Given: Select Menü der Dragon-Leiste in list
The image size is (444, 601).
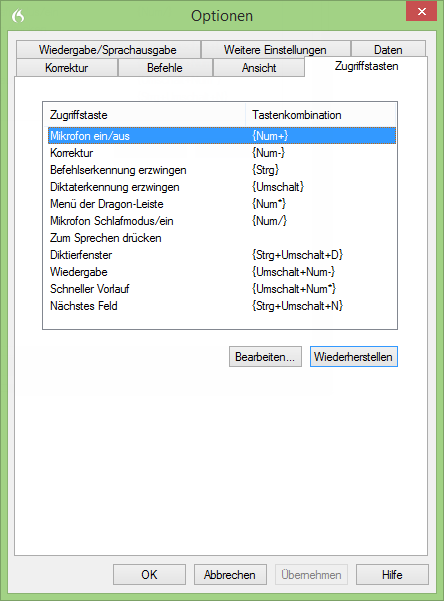Looking at the screenshot, I should coord(222,204).
